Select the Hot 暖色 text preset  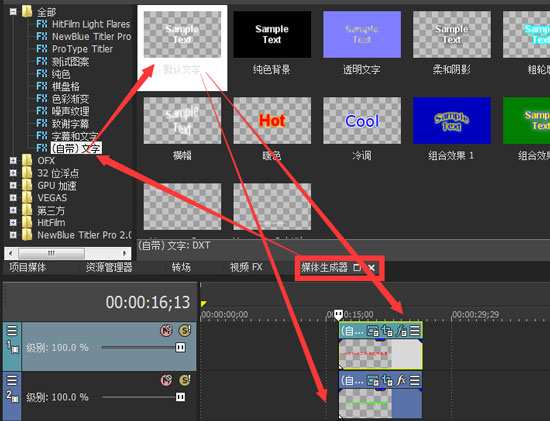coord(272,129)
